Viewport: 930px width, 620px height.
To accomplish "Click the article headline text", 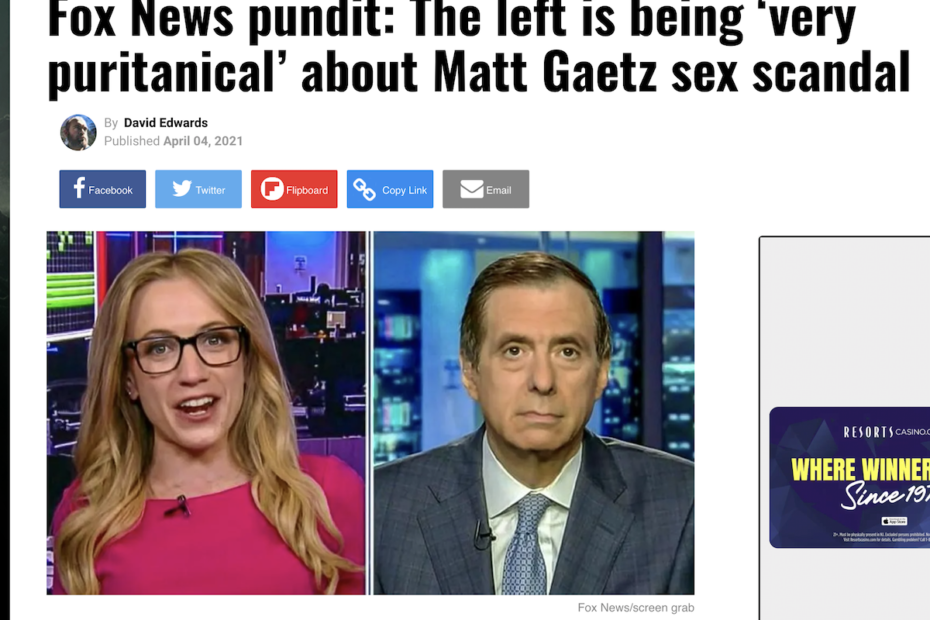I will [478, 46].
